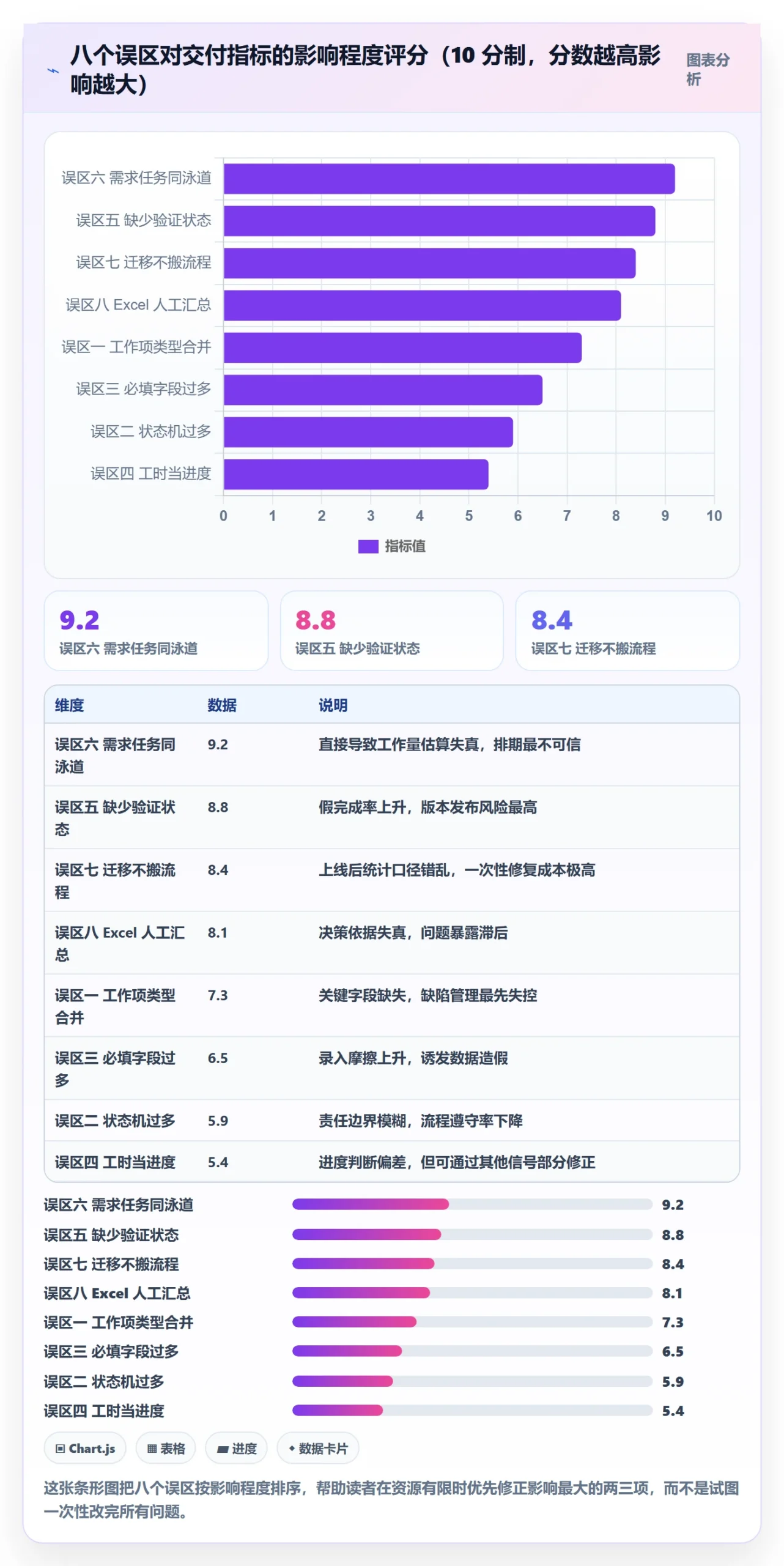This screenshot has width=784, height=1566.
Task: Click the lightning icon beside the title
Action: pos(53,71)
